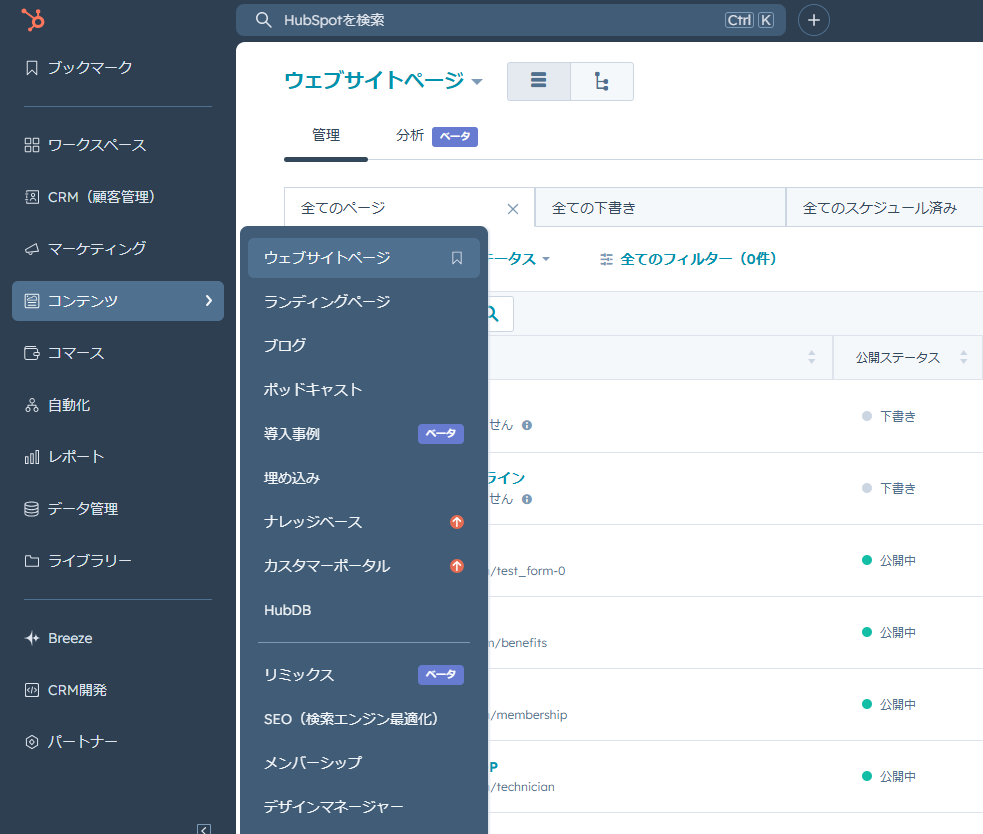The height and width of the screenshot is (834, 983).
Task: Switch to list view icon
Action: (539, 81)
